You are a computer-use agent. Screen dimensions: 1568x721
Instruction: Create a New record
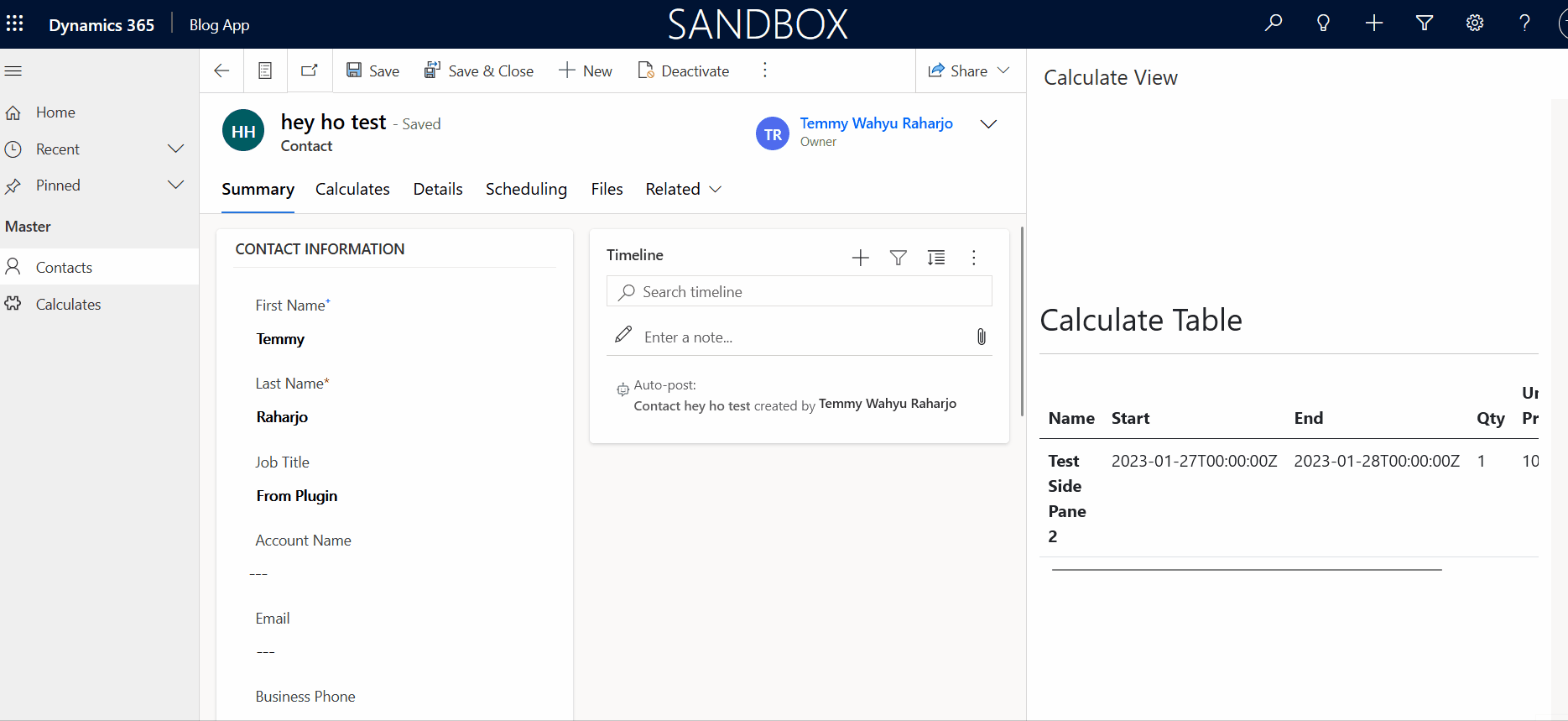point(586,71)
